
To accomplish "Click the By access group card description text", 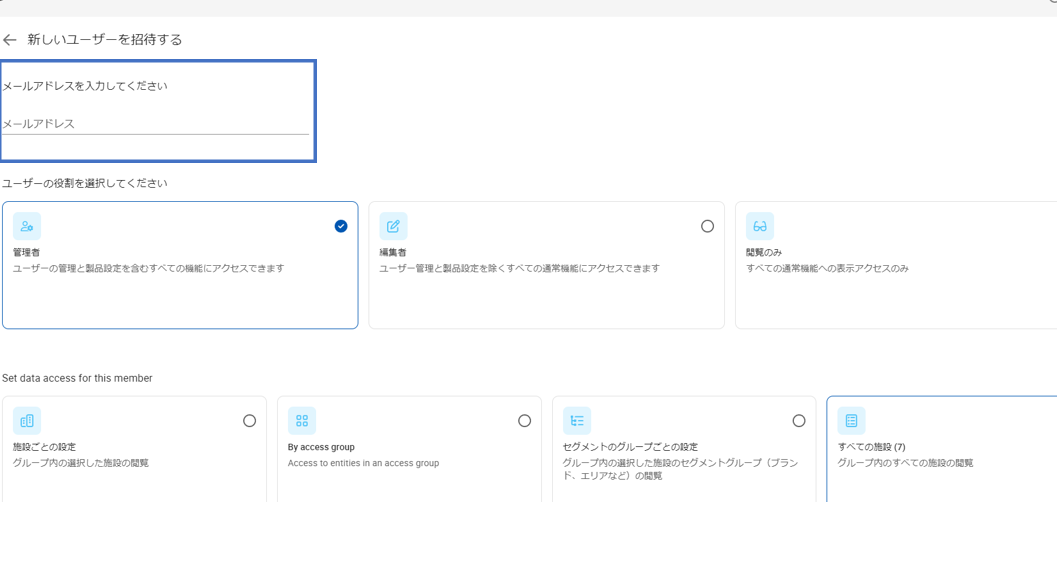I will tap(363, 463).
